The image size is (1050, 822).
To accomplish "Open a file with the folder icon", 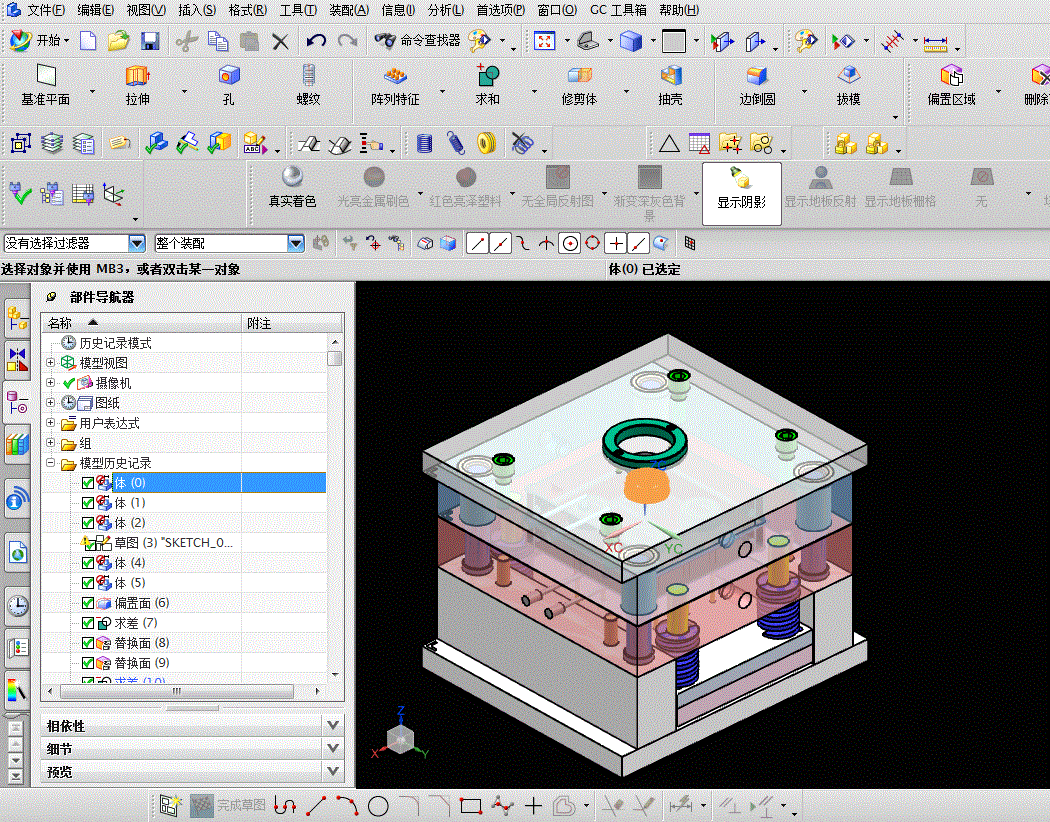I will click(x=119, y=41).
